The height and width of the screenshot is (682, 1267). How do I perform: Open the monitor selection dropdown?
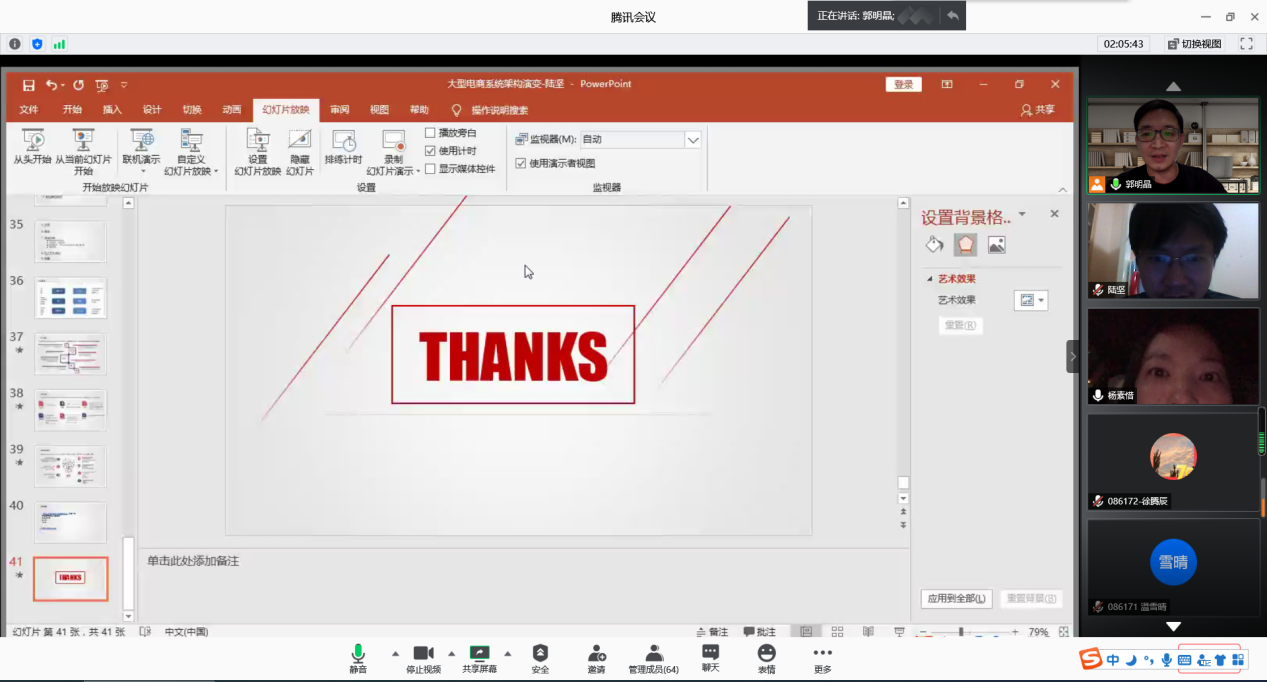pos(692,140)
